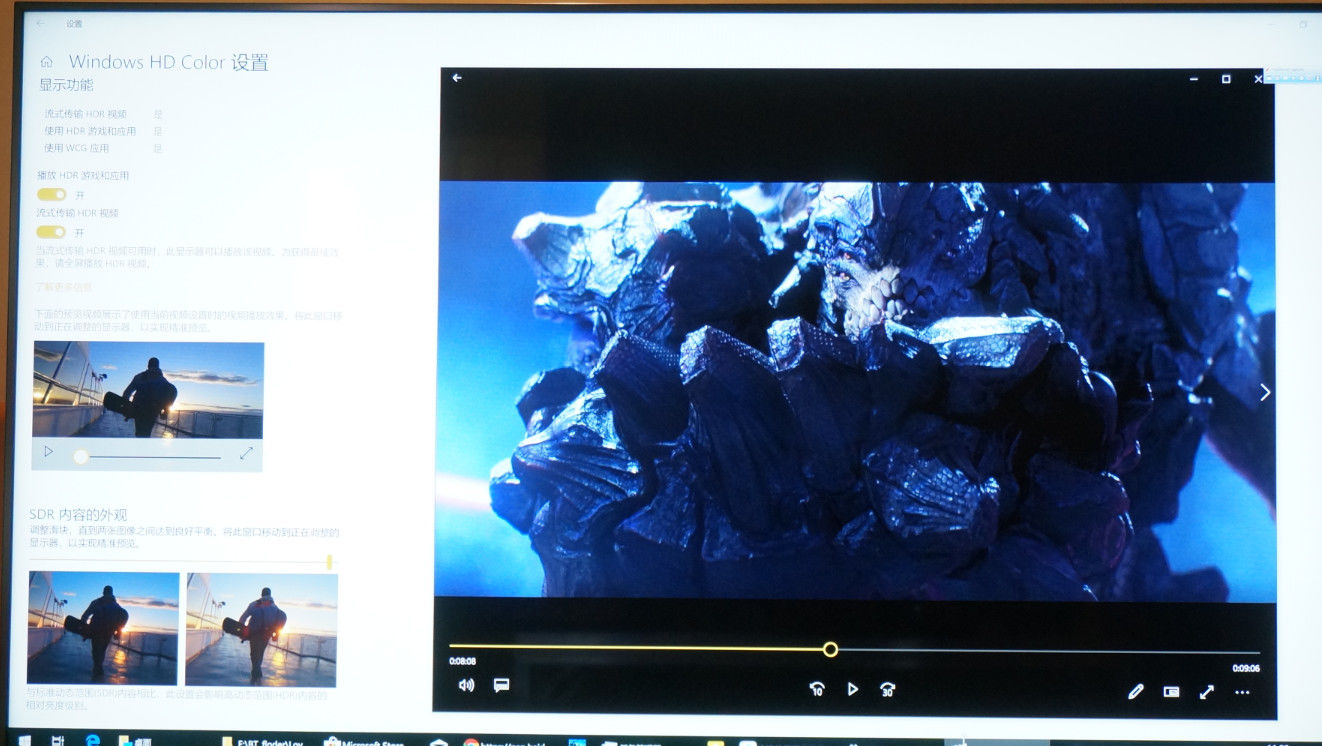This screenshot has height=746, width=1322.
Task: Toggle off 流式传输 HDR 视频 switch
Action: click(52, 232)
